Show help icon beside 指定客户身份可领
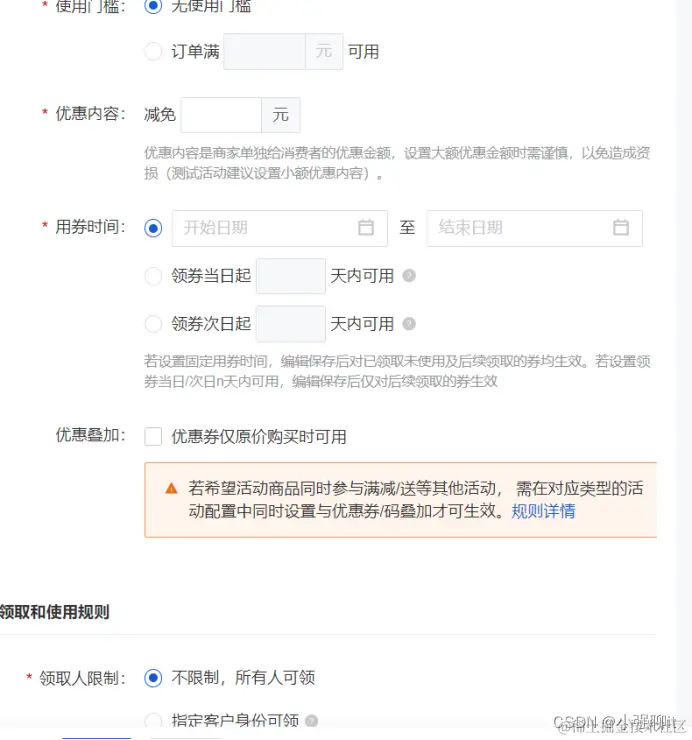This screenshot has height=740, width=692. pyautogui.click(x=312, y=721)
